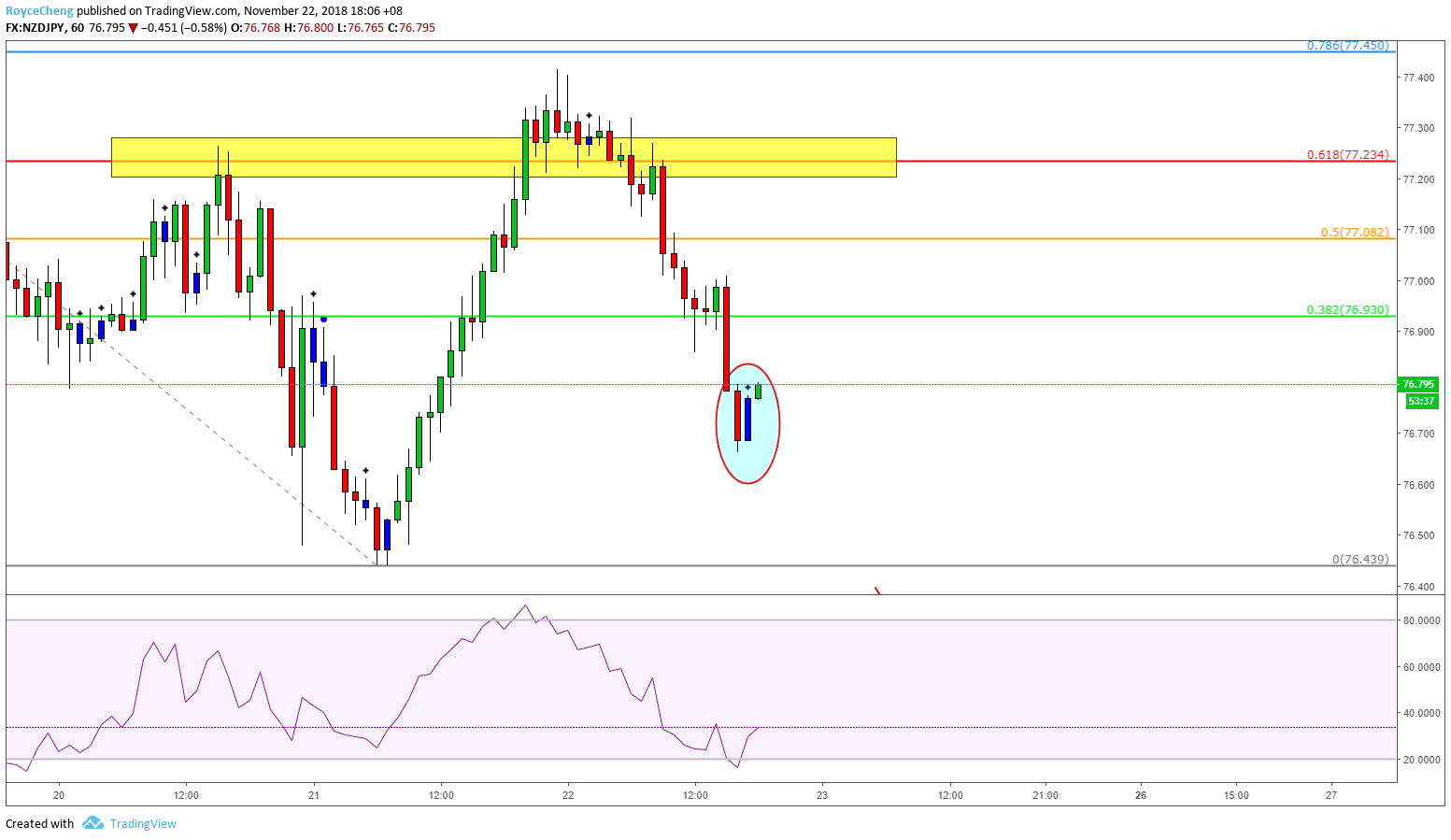Select the 0(76.439) Fibonacci label
This screenshot has height=840, width=1451.
coord(1360,559)
